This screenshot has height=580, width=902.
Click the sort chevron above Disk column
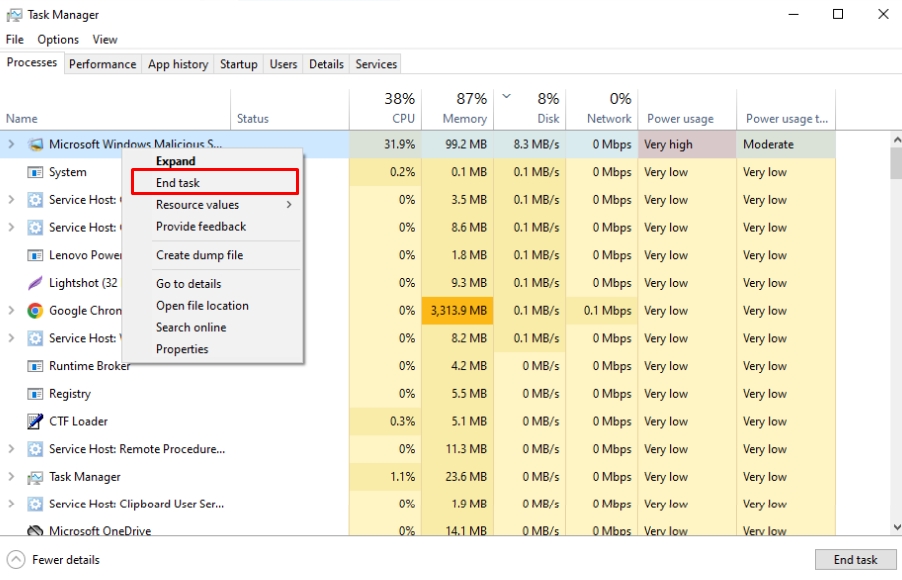(x=506, y=96)
